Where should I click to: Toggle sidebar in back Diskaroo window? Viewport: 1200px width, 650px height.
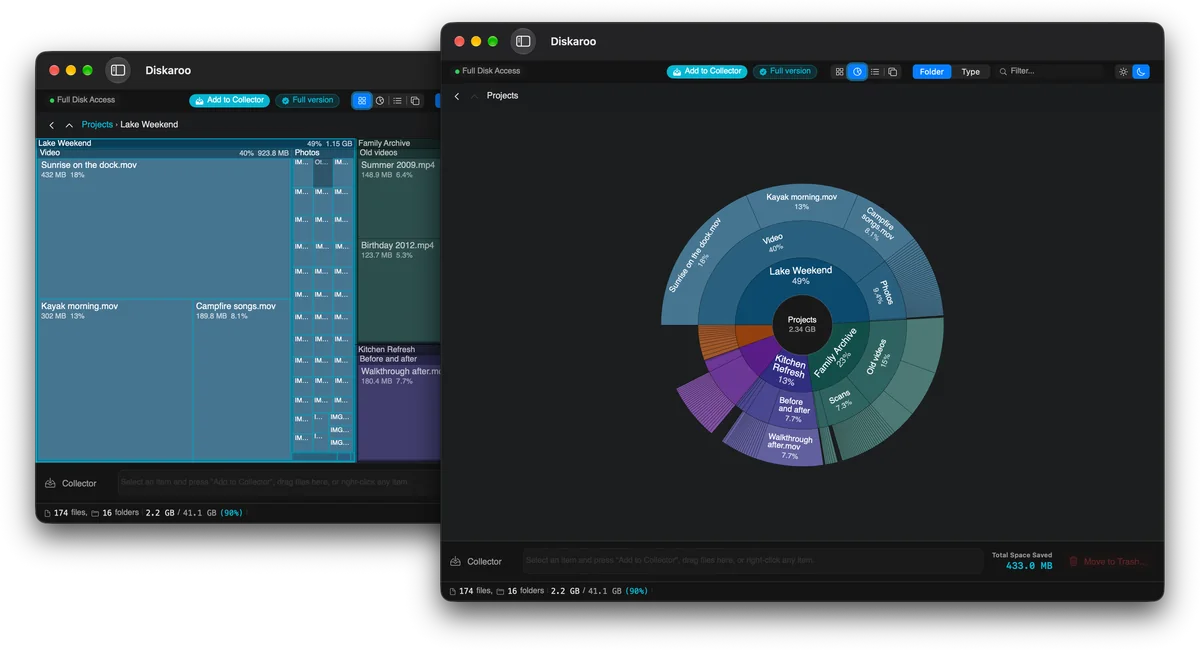[118, 70]
